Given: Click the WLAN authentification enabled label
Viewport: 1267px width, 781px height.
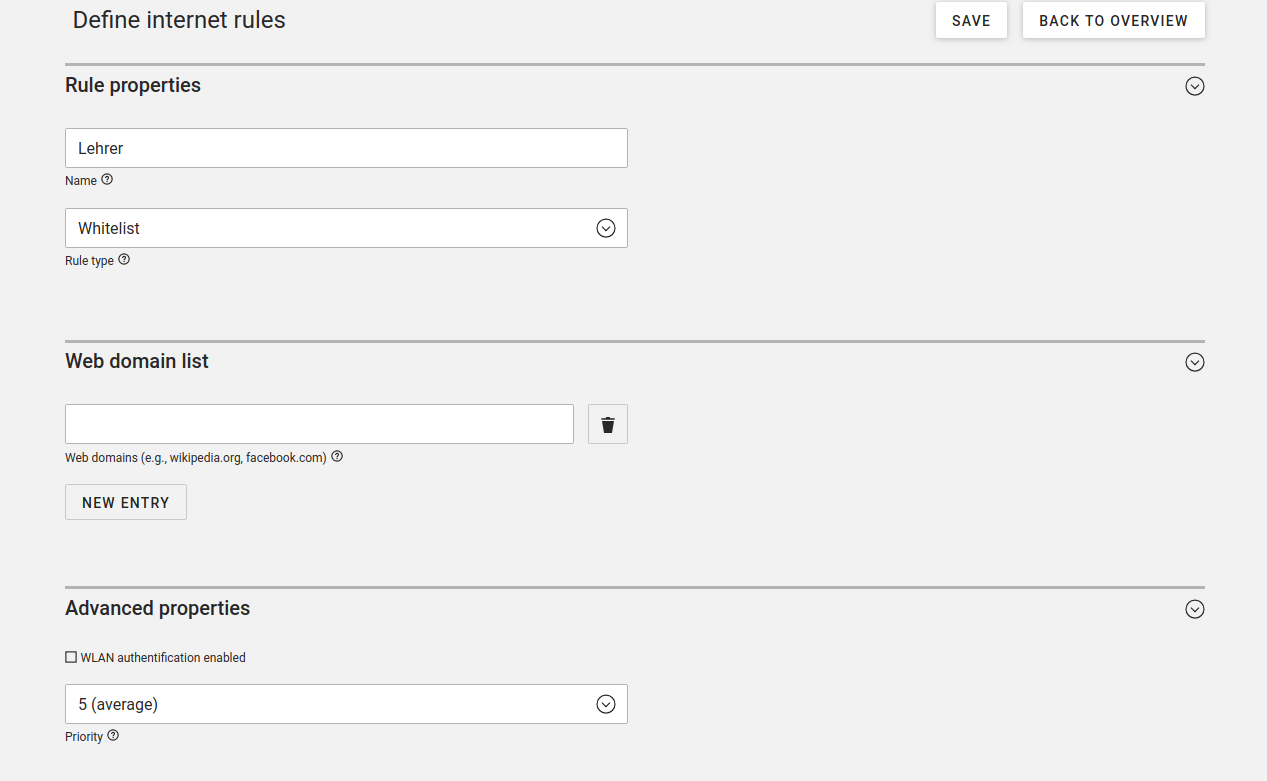Looking at the screenshot, I should (x=163, y=658).
